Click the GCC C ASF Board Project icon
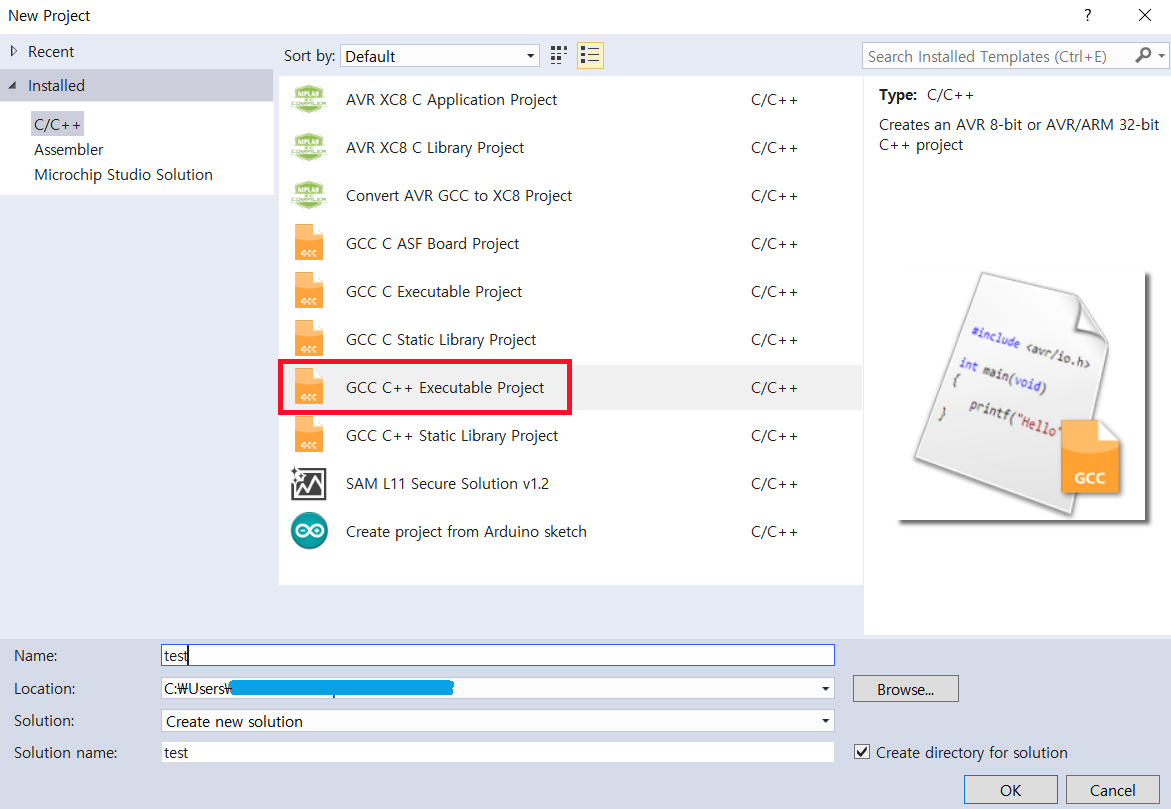Screen dimensions: 1171x809 (x=308, y=243)
